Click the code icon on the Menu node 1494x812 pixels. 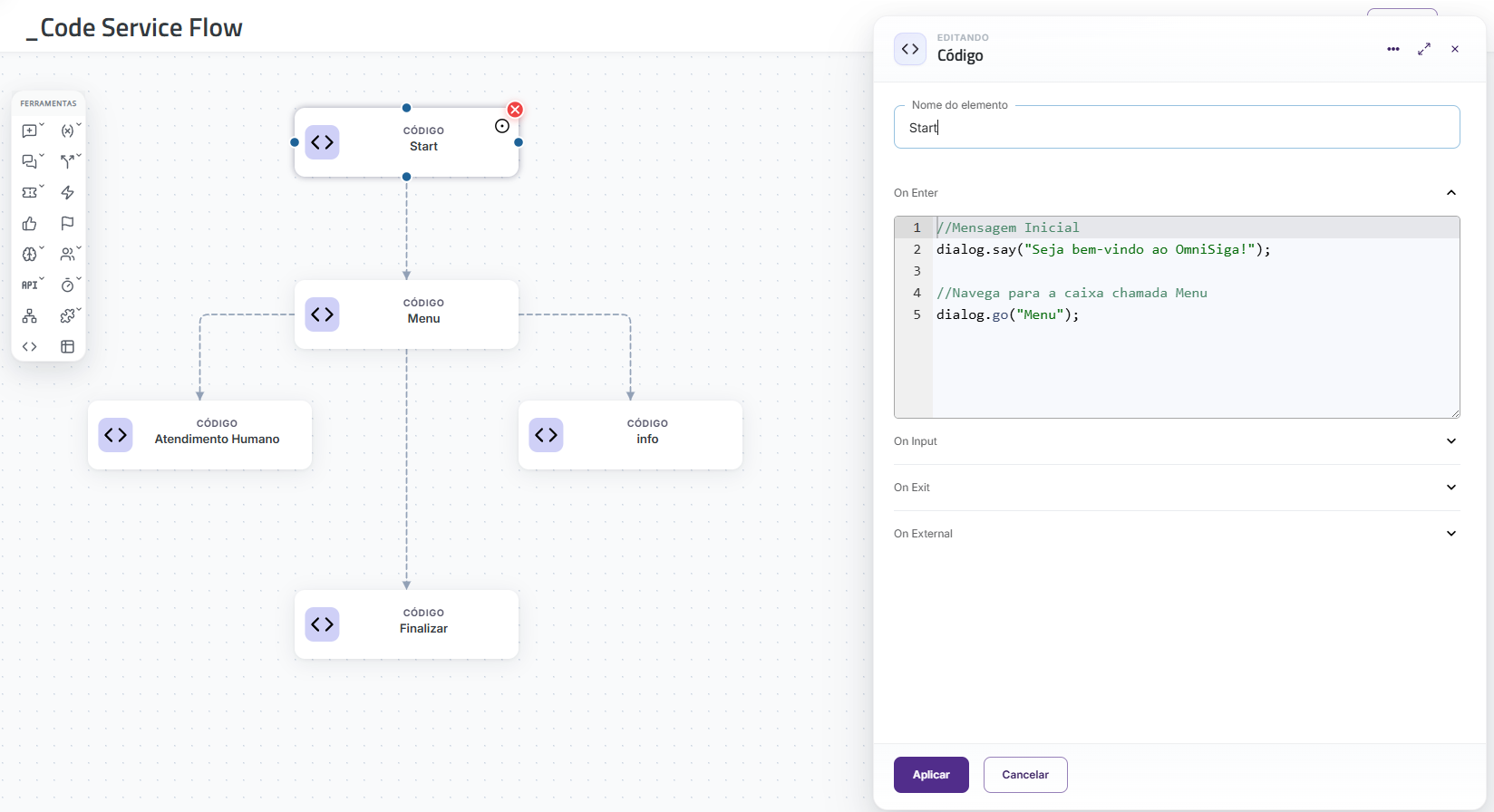click(x=323, y=314)
